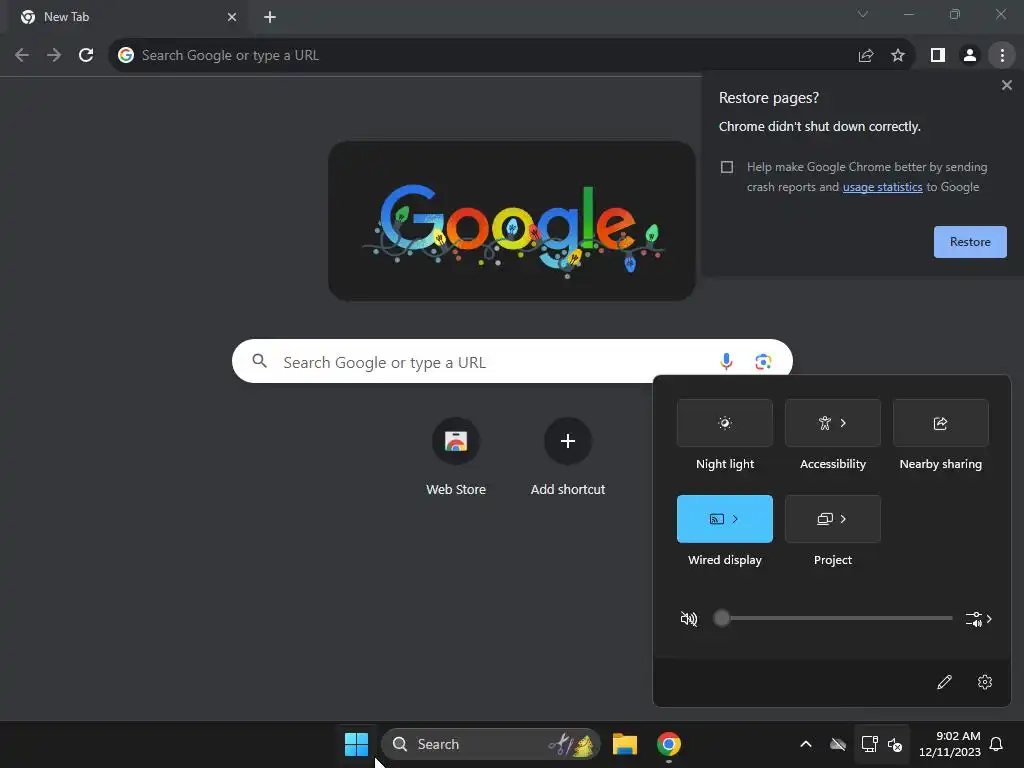Open the Windows Start menu
The image size is (1024, 768).
(x=357, y=744)
